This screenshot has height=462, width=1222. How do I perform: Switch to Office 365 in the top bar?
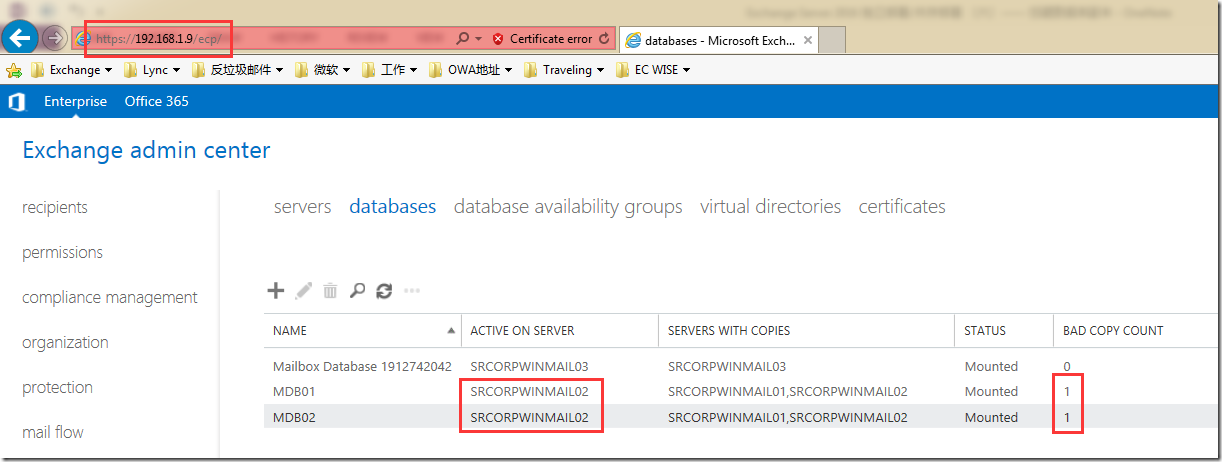(156, 101)
